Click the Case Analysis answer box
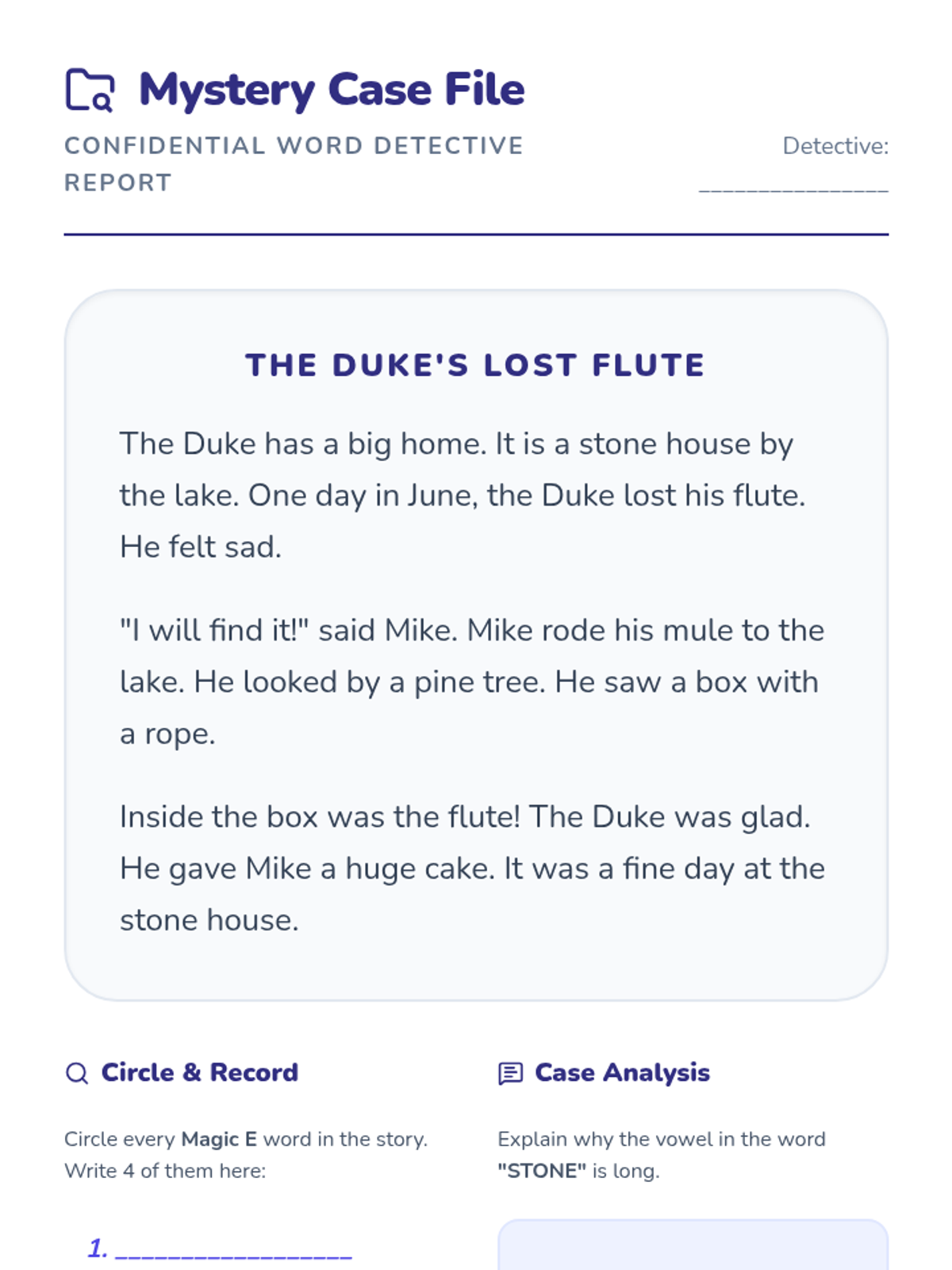Viewport: 952px width, 1270px height. 692,1246
